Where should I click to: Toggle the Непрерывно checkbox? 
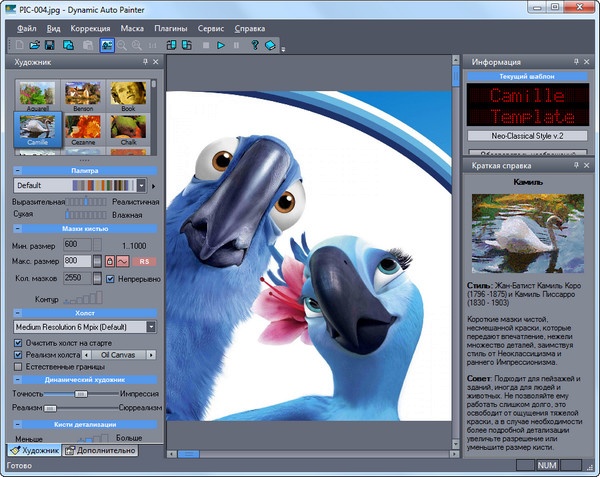112,278
